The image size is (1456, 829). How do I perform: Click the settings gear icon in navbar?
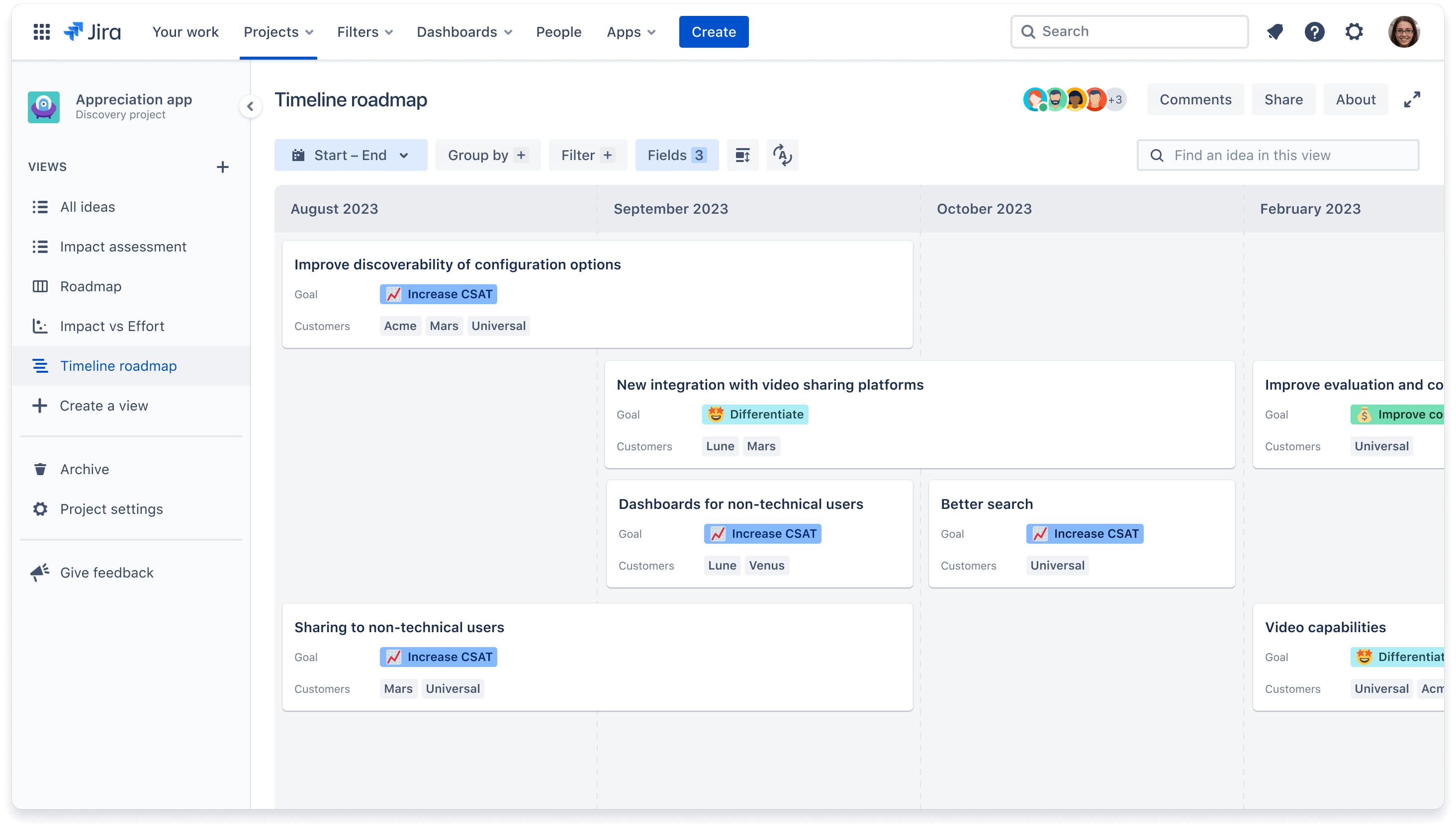point(1354,31)
